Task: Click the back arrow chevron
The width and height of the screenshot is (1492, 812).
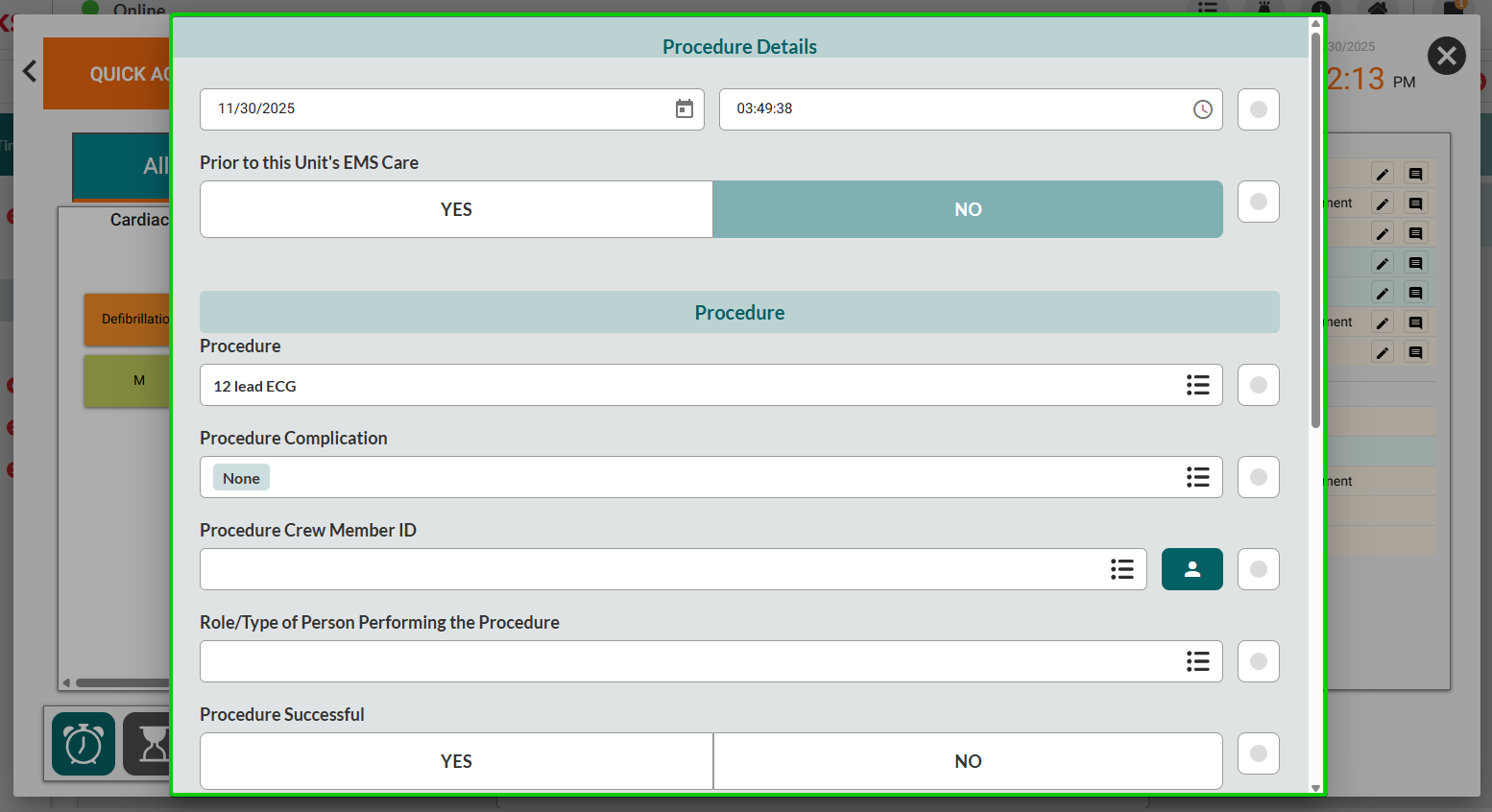Action: pyautogui.click(x=30, y=71)
